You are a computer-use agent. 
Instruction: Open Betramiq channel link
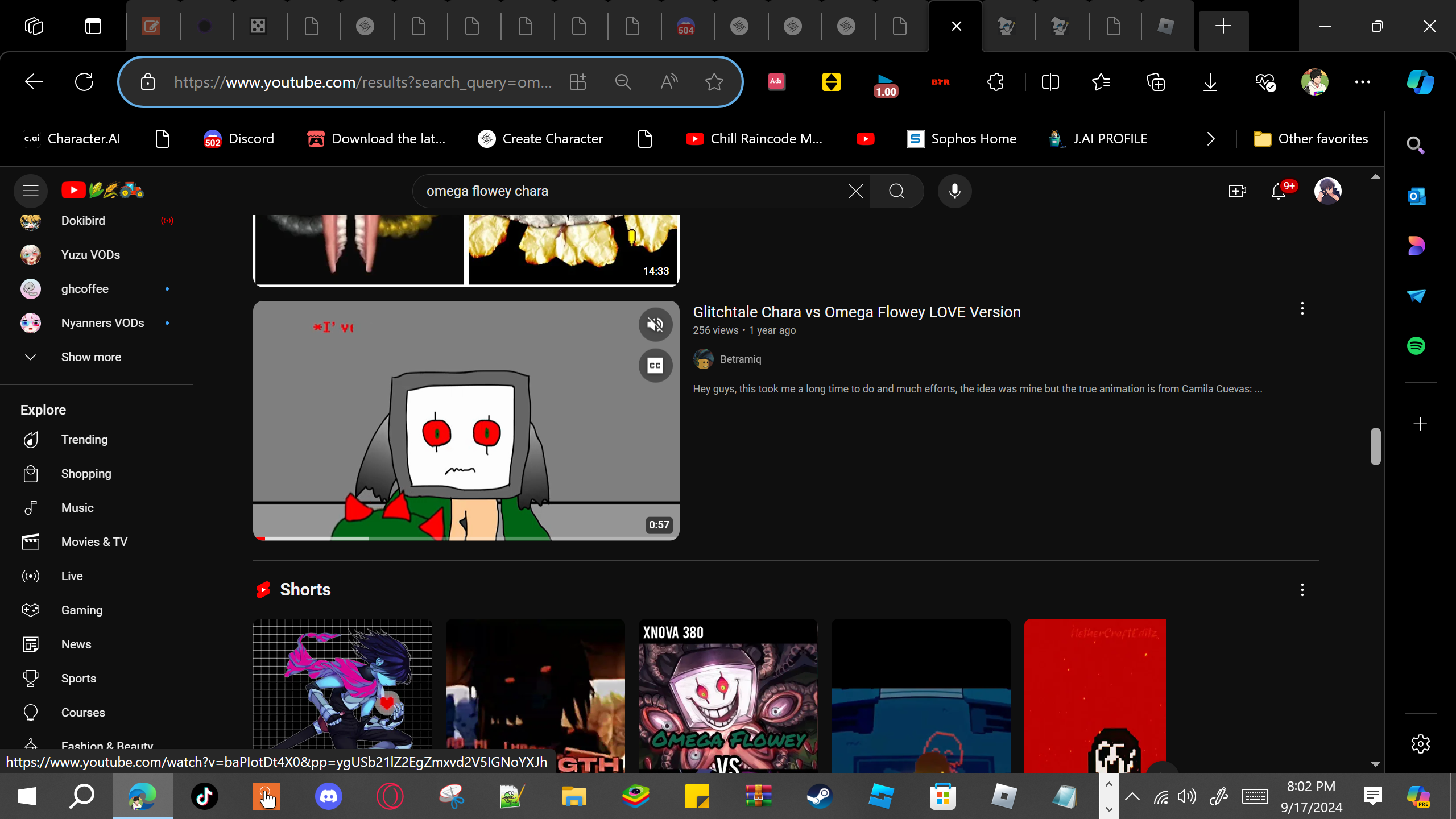740,359
